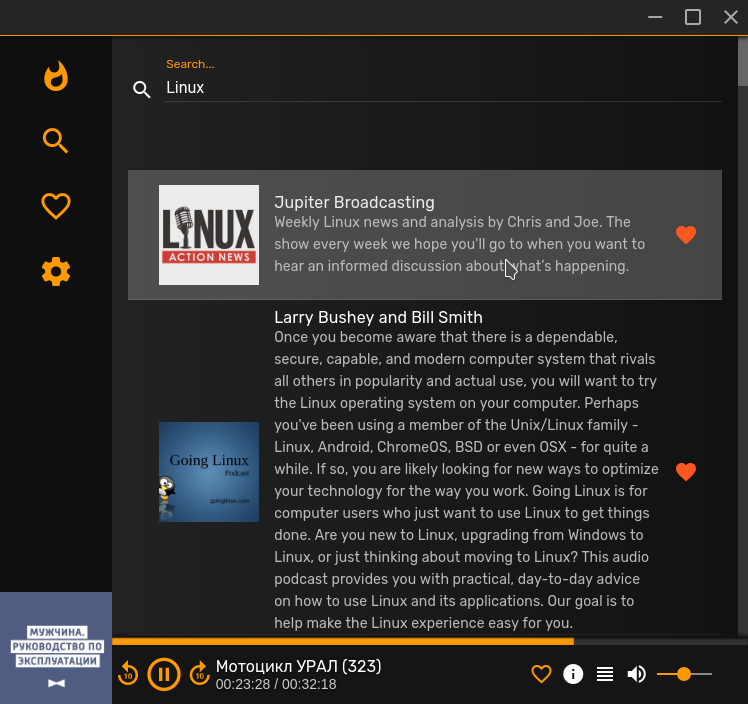Adjust the volume slider
The width and height of the screenshot is (748, 704).
coord(684,674)
